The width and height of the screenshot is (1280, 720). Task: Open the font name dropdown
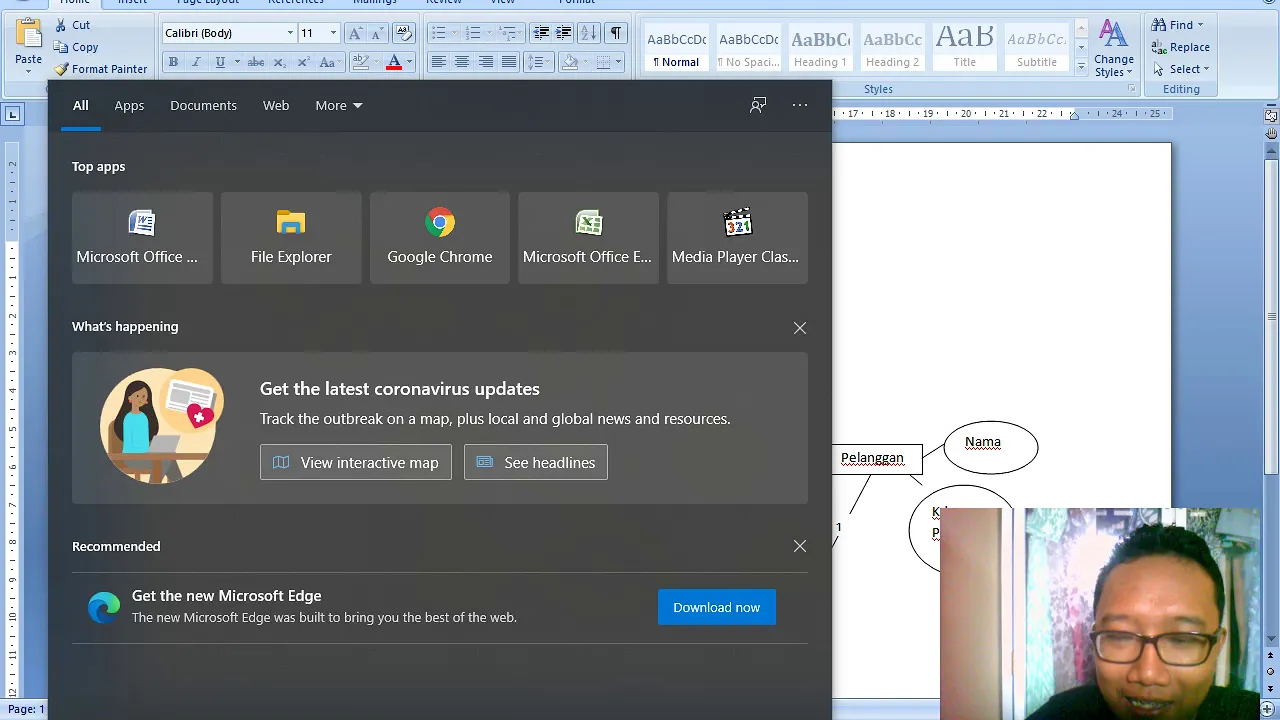[x=290, y=33]
